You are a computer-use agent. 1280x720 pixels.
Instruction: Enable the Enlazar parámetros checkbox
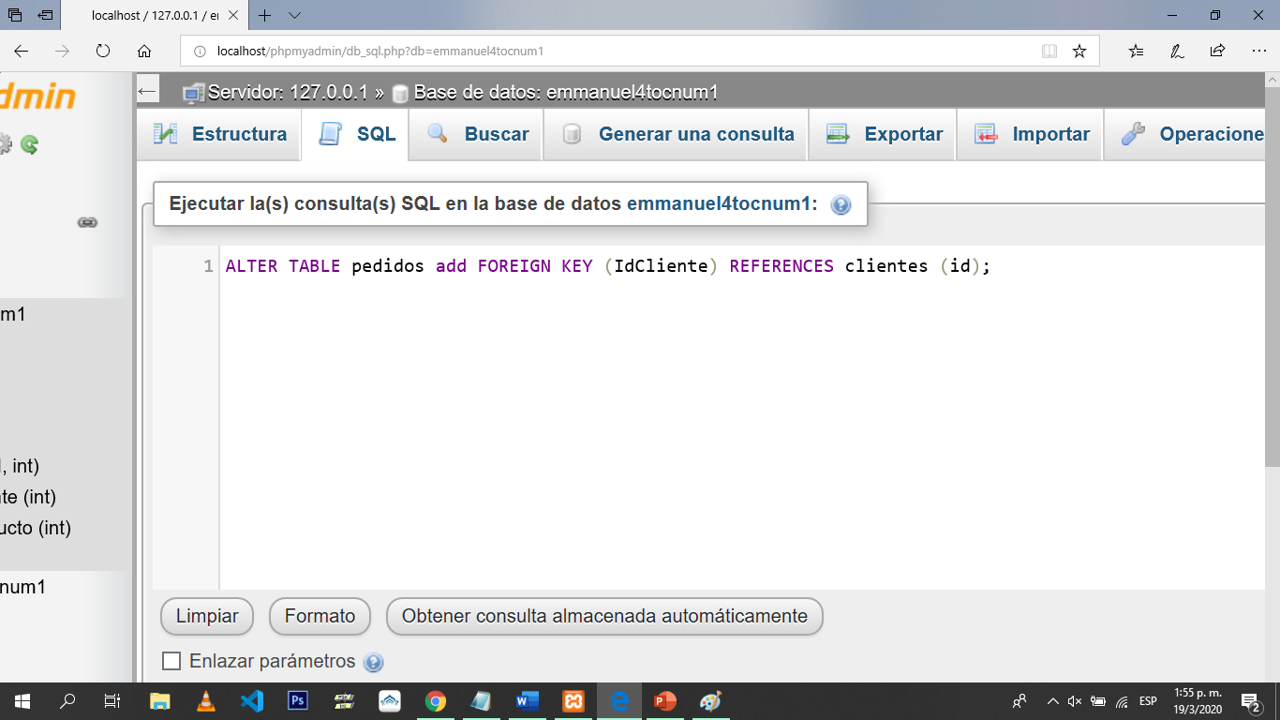pyautogui.click(x=170, y=661)
